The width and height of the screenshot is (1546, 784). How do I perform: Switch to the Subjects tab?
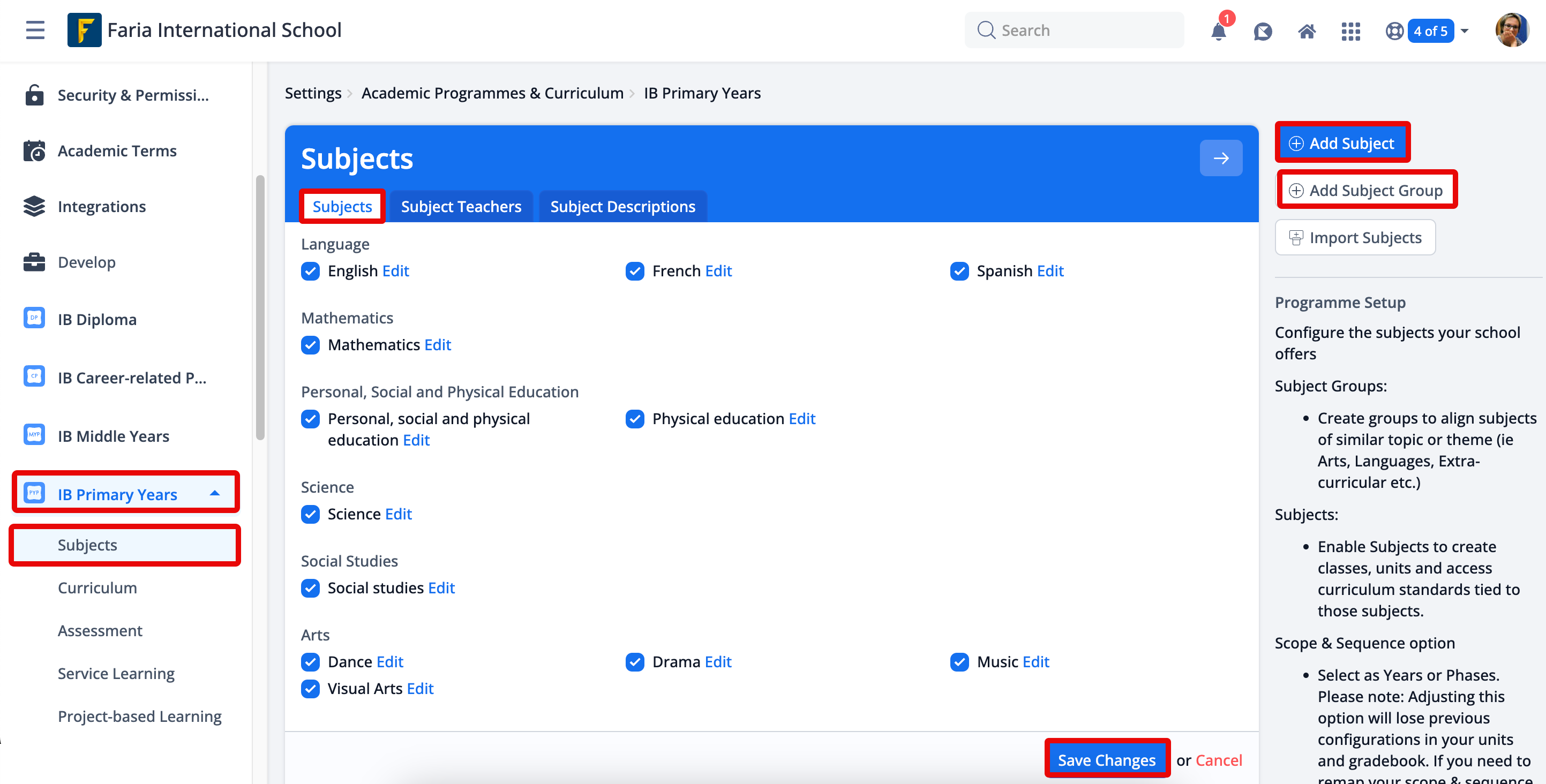pyautogui.click(x=342, y=206)
